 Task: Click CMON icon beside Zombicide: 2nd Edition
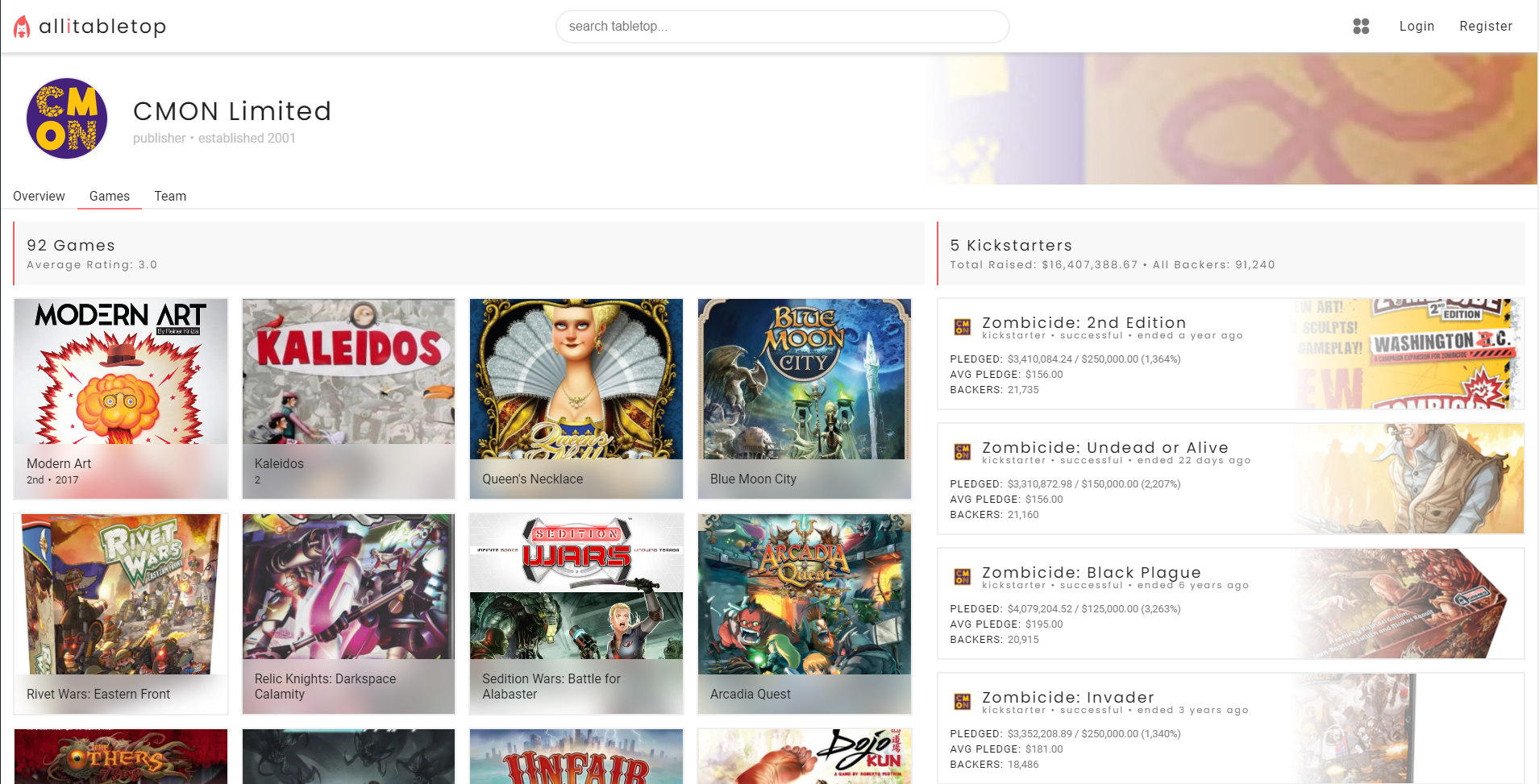coord(962,327)
